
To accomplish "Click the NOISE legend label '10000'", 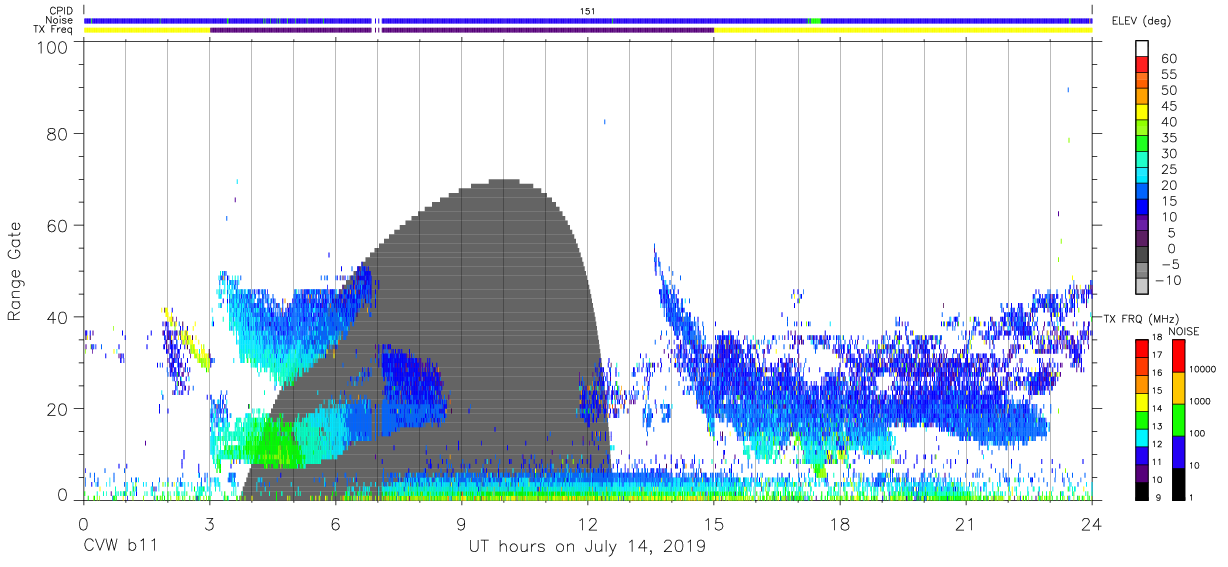I will click(x=1204, y=370).
